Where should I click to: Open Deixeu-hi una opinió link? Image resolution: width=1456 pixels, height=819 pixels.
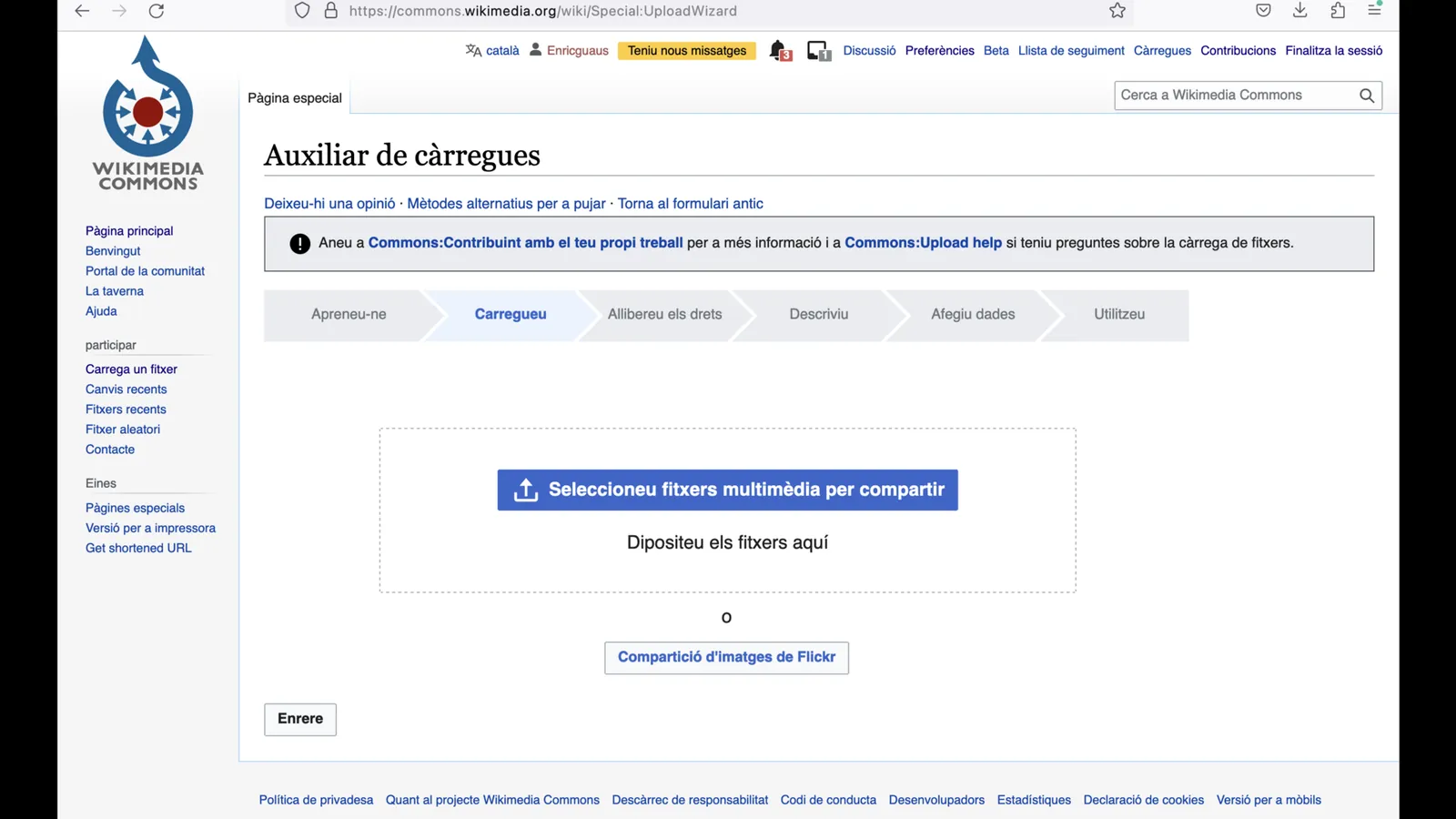(x=329, y=204)
